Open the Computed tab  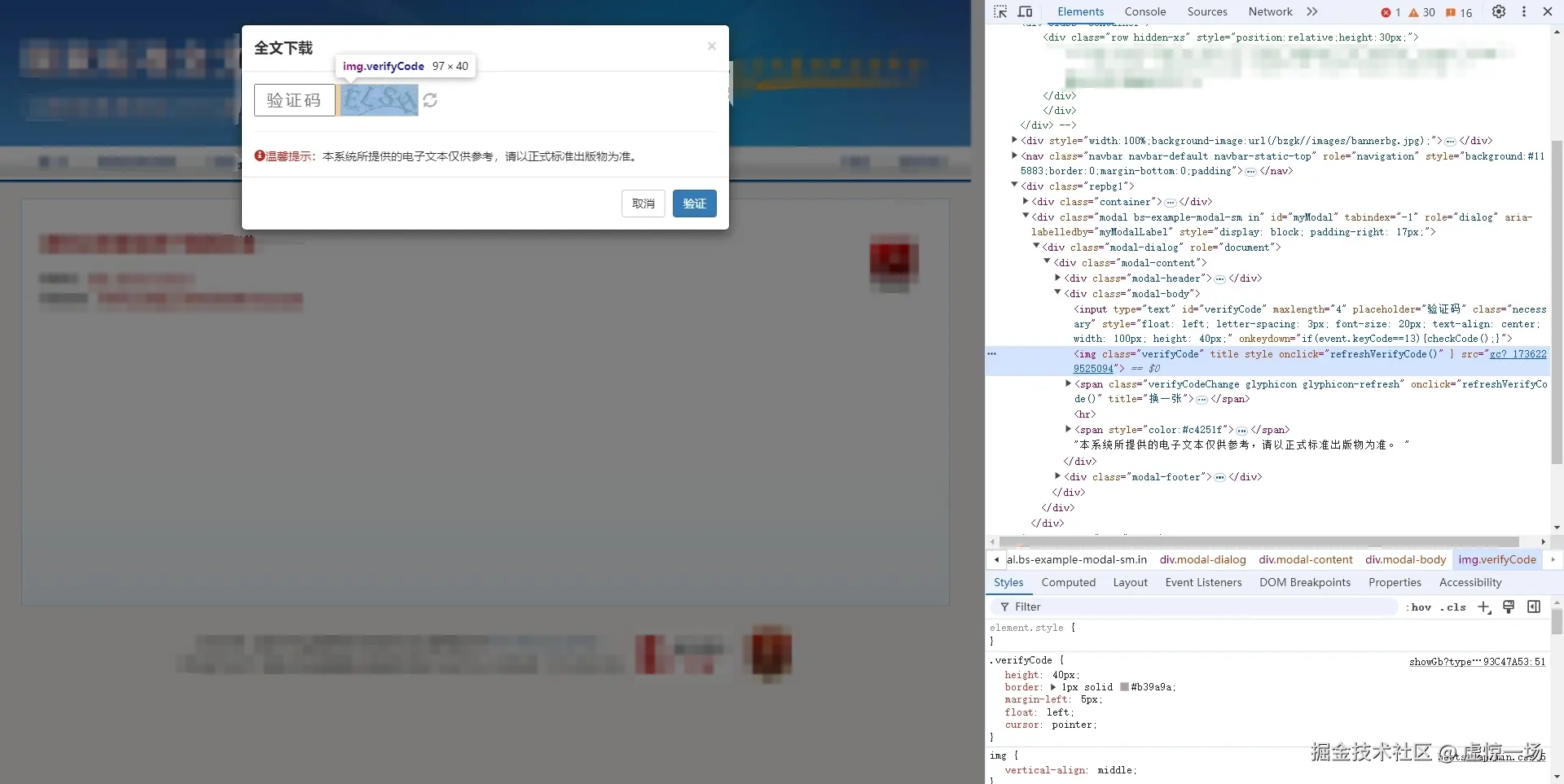tap(1068, 582)
